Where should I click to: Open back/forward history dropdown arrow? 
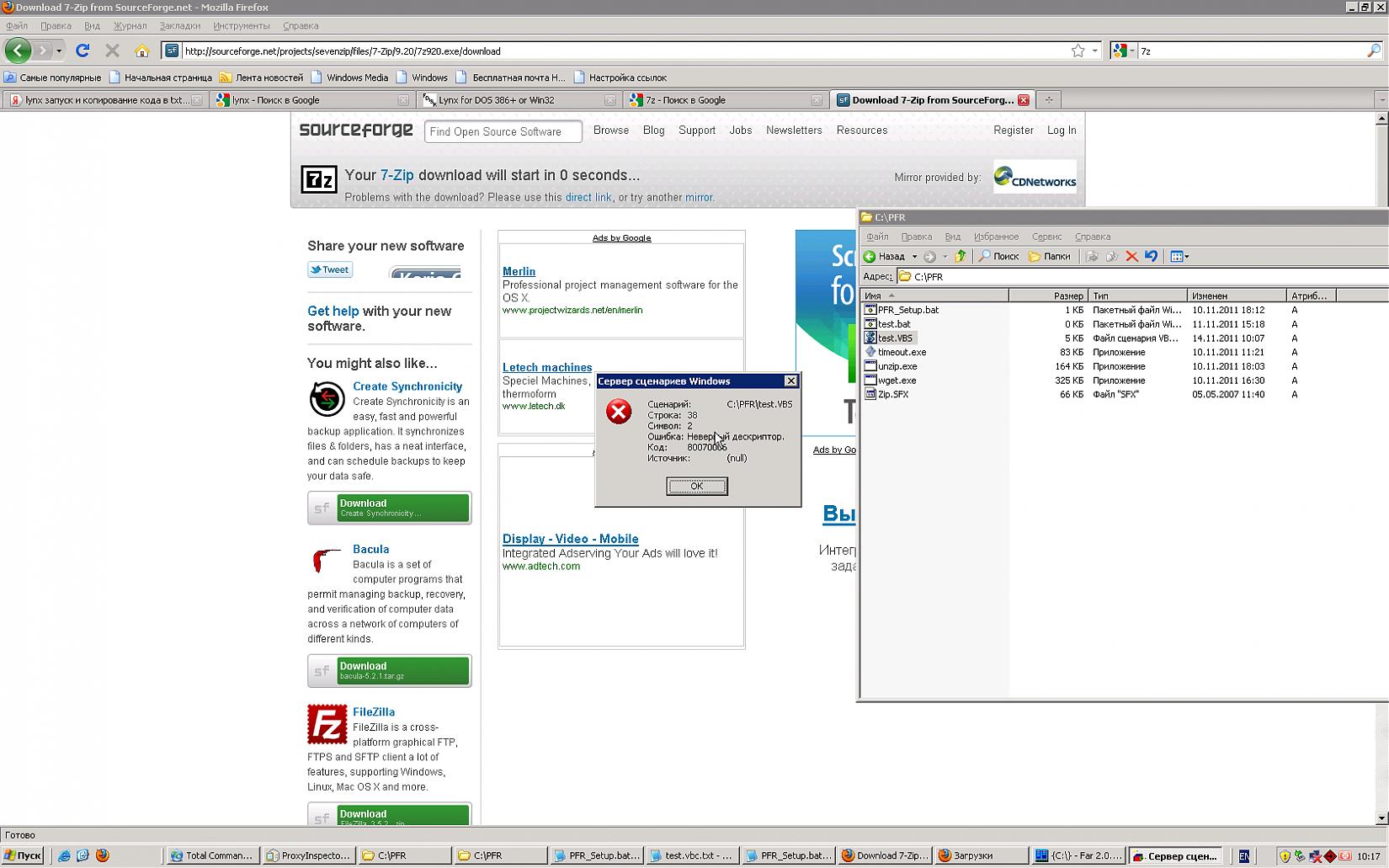59,51
